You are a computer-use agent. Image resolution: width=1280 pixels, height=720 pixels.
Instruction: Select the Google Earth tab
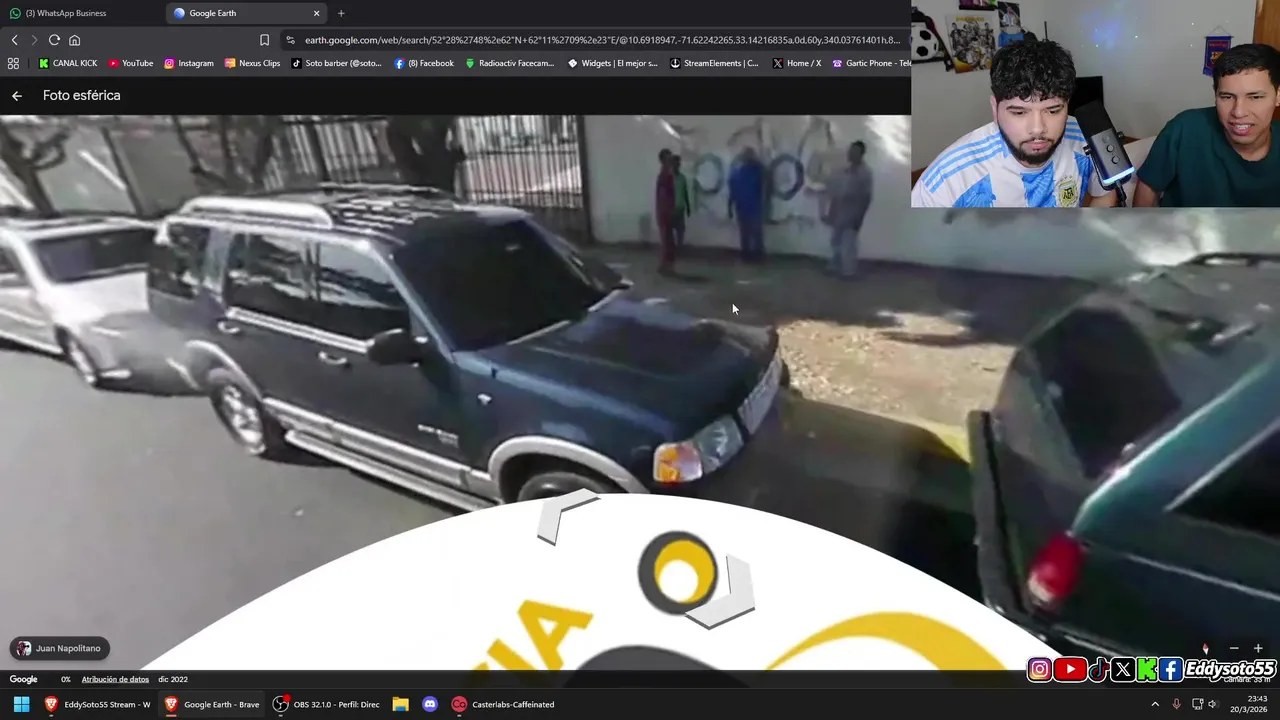coord(246,13)
